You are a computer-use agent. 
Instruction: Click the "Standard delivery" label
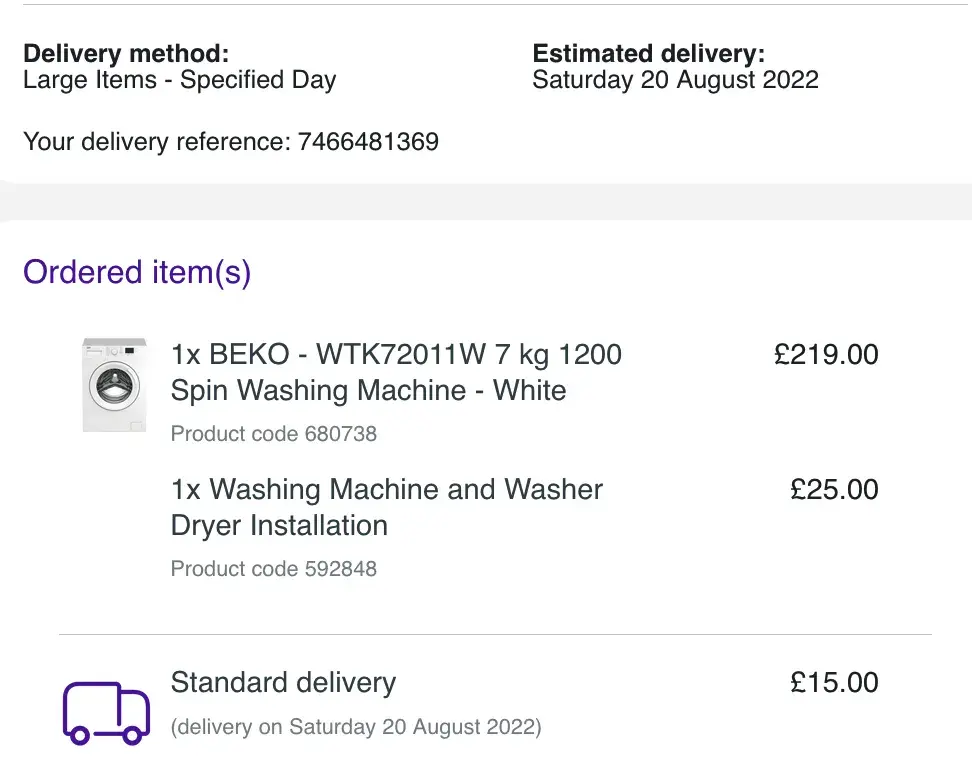tap(283, 682)
